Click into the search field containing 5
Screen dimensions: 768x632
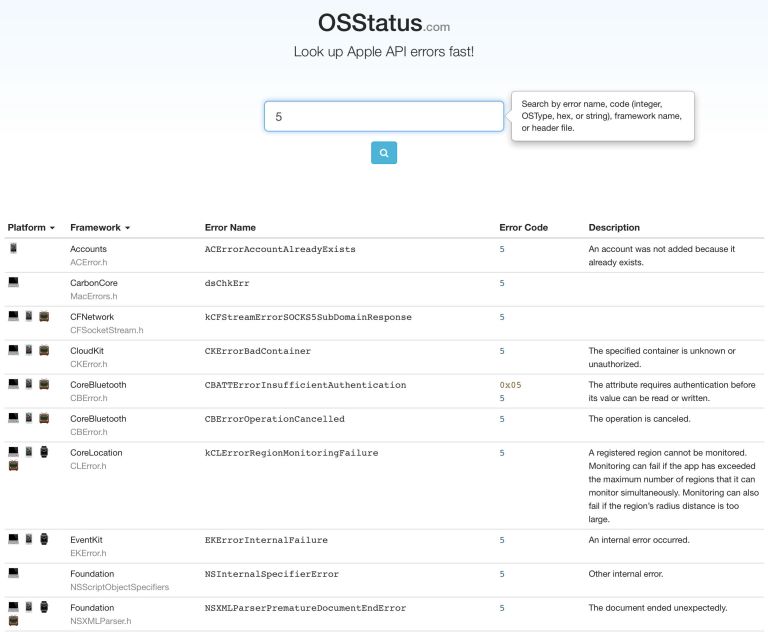[384, 117]
